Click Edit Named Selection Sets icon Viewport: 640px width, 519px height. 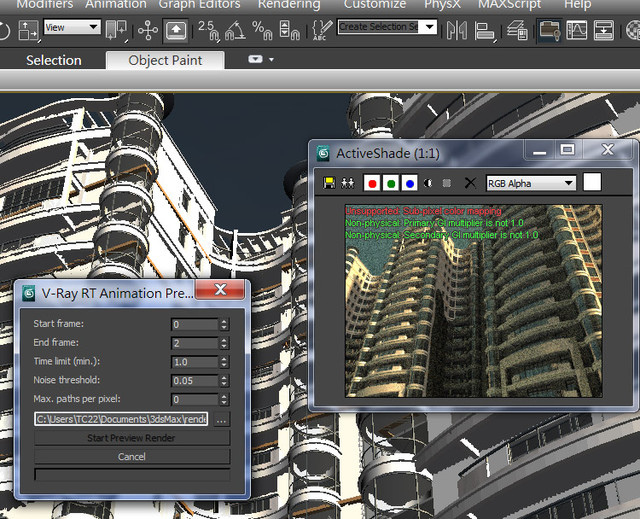pyautogui.click(x=322, y=31)
